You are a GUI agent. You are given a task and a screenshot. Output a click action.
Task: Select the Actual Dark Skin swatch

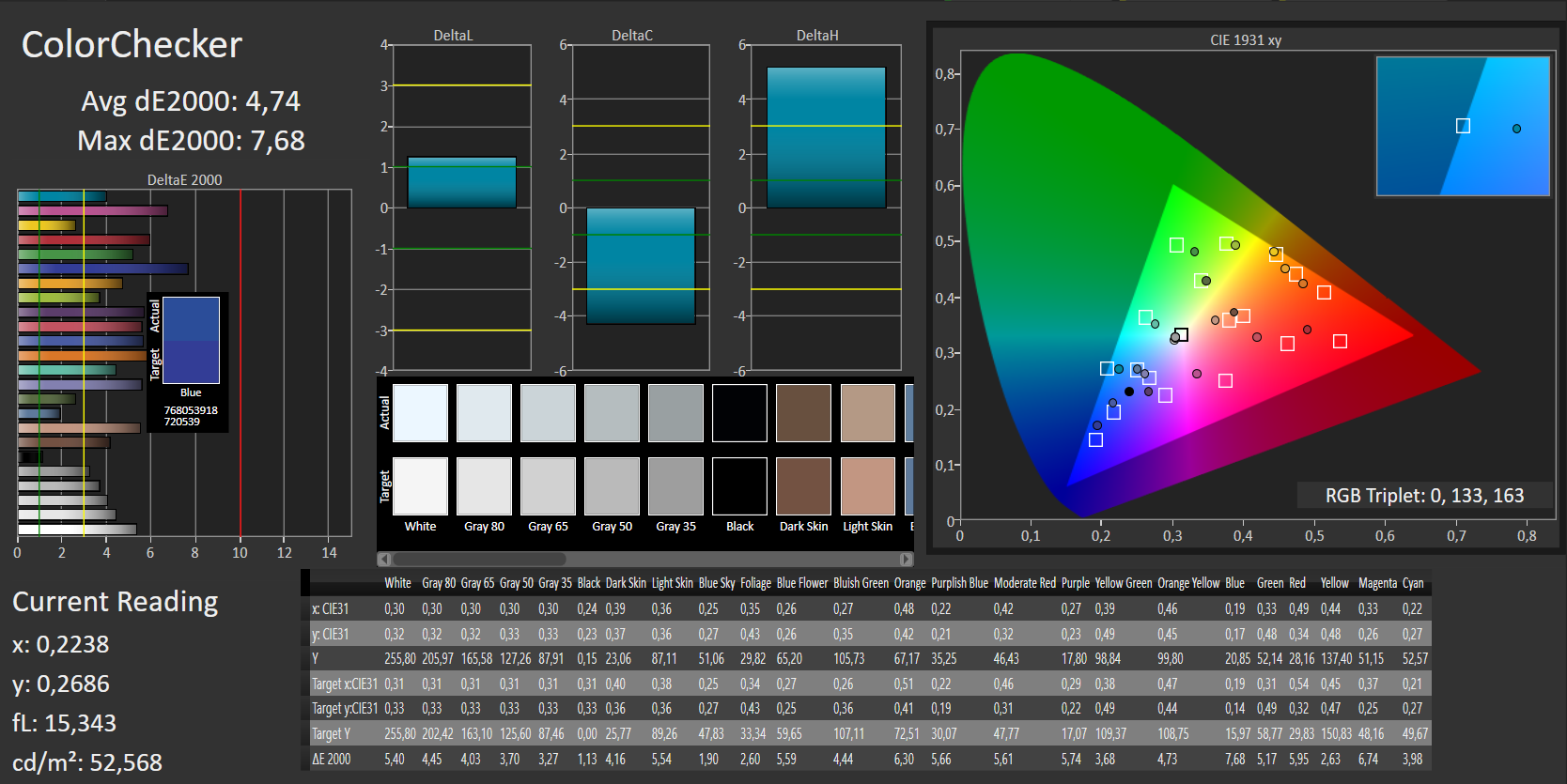coord(803,413)
